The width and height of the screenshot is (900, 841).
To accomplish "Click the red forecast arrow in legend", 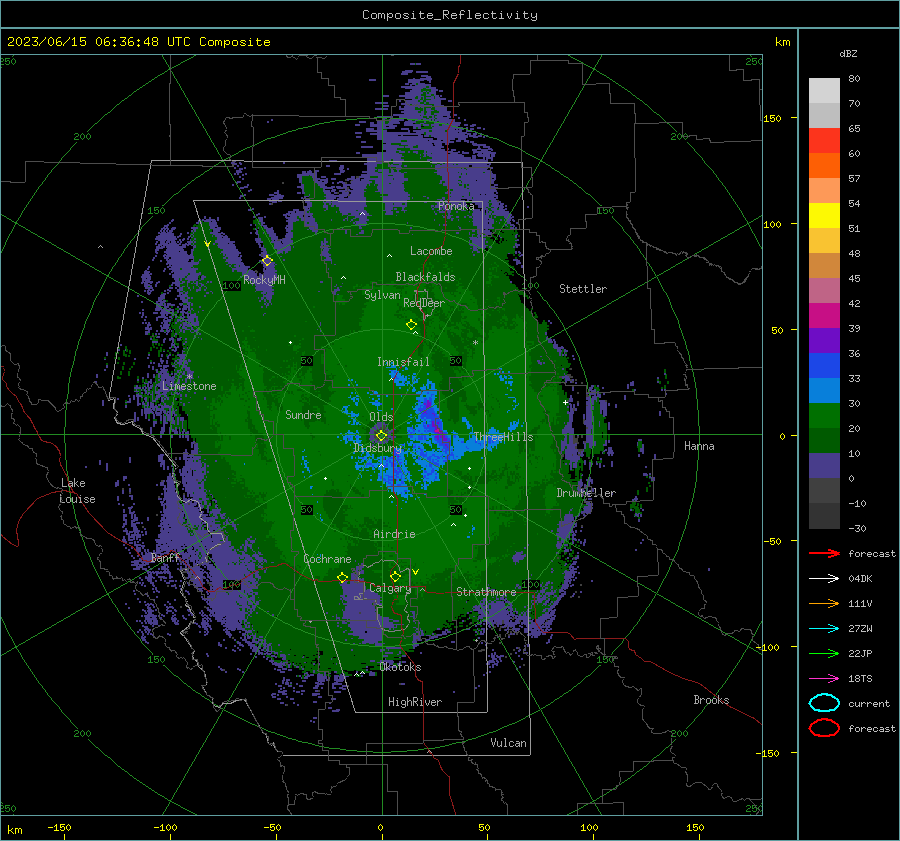I will [824, 553].
